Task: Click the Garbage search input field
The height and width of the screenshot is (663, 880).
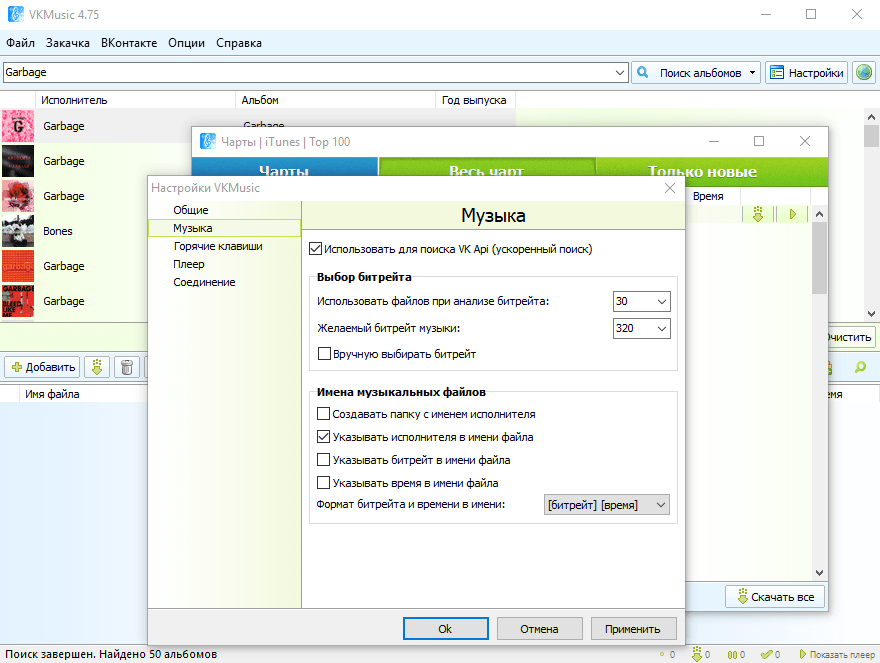Action: click(x=308, y=72)
